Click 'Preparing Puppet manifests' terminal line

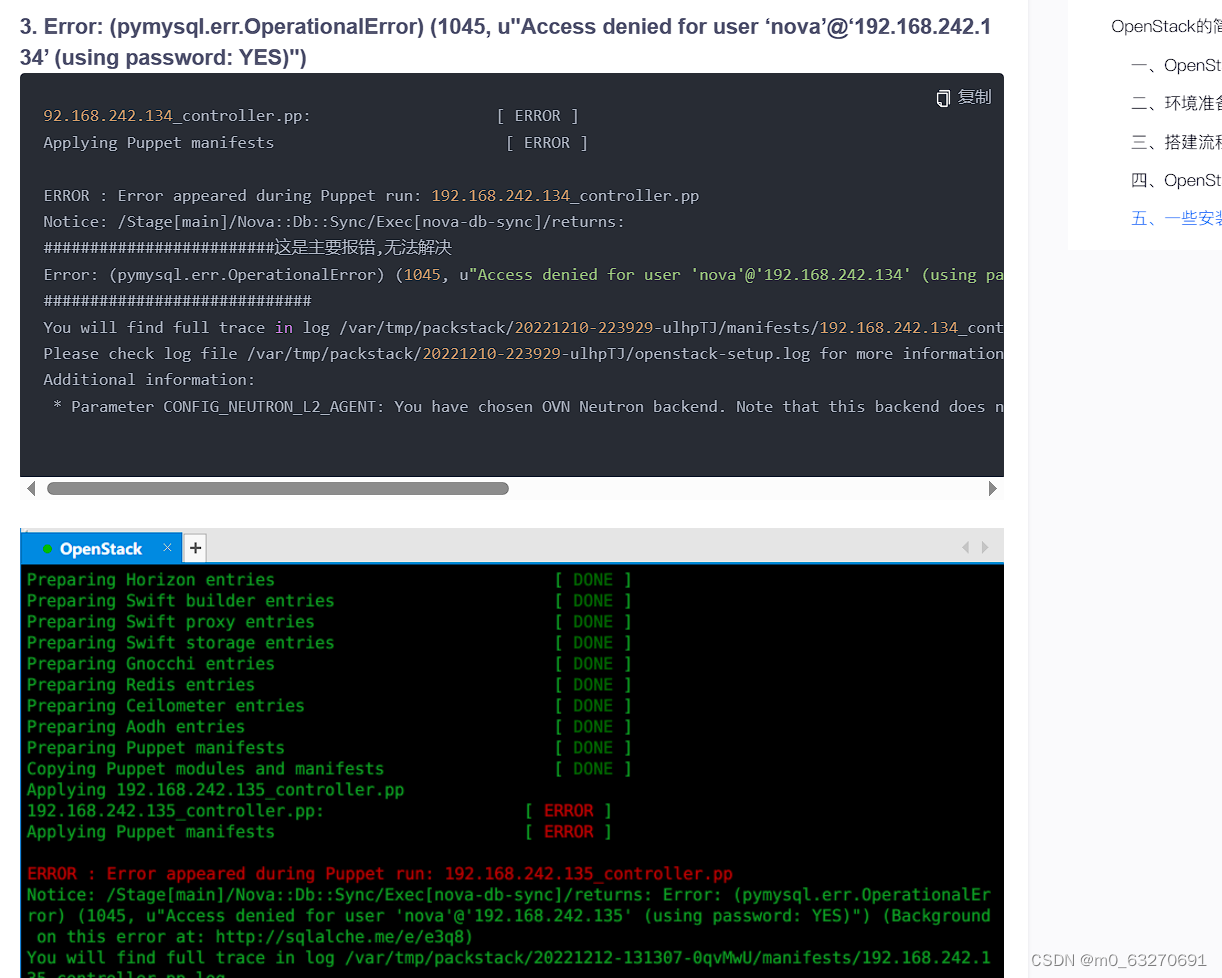[x=155, y=748]
